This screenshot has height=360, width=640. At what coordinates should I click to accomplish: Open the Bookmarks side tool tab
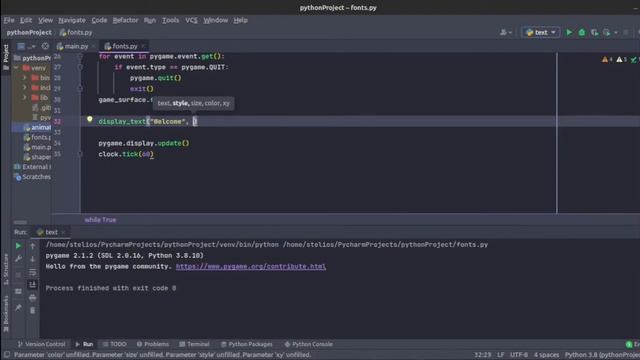tap(6, 313)
